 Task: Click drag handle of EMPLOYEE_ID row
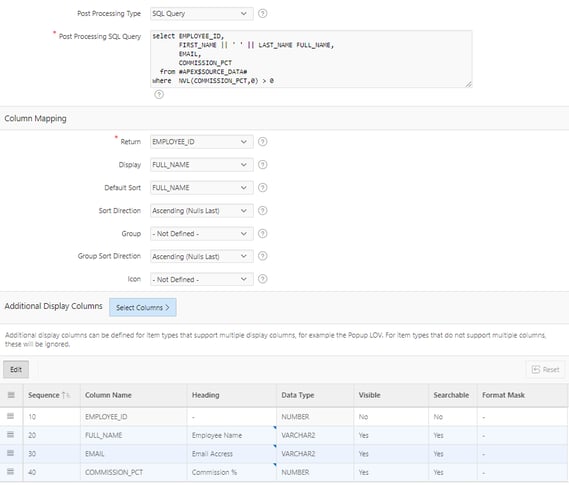click(x=11, y=416)
